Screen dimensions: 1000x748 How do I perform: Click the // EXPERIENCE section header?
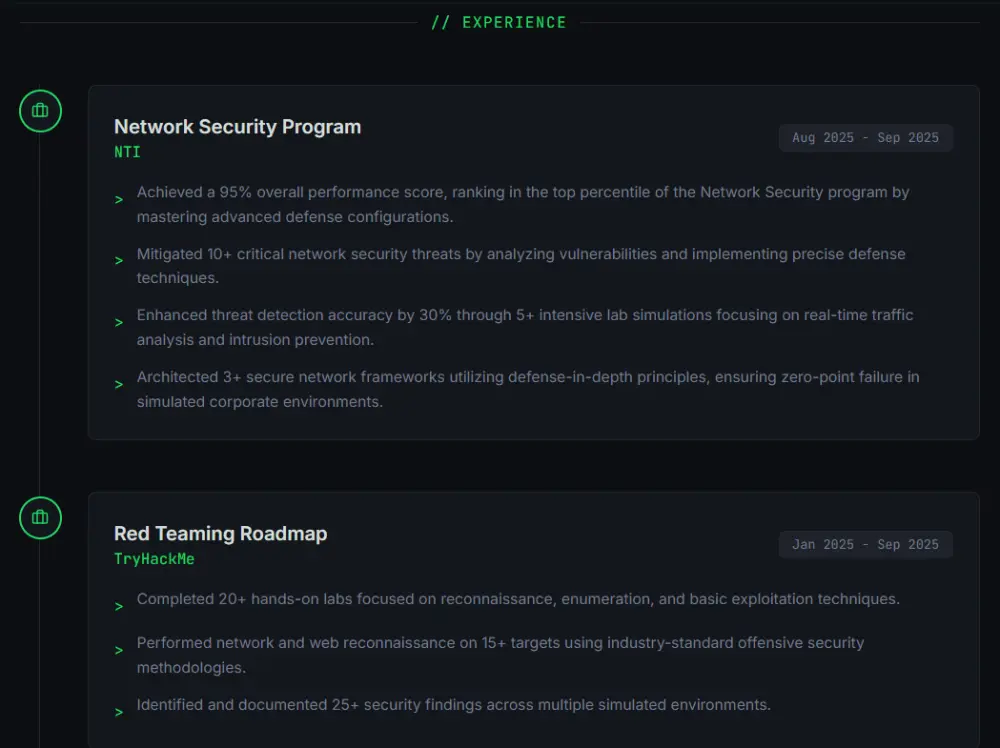click(x=499, y=22)
